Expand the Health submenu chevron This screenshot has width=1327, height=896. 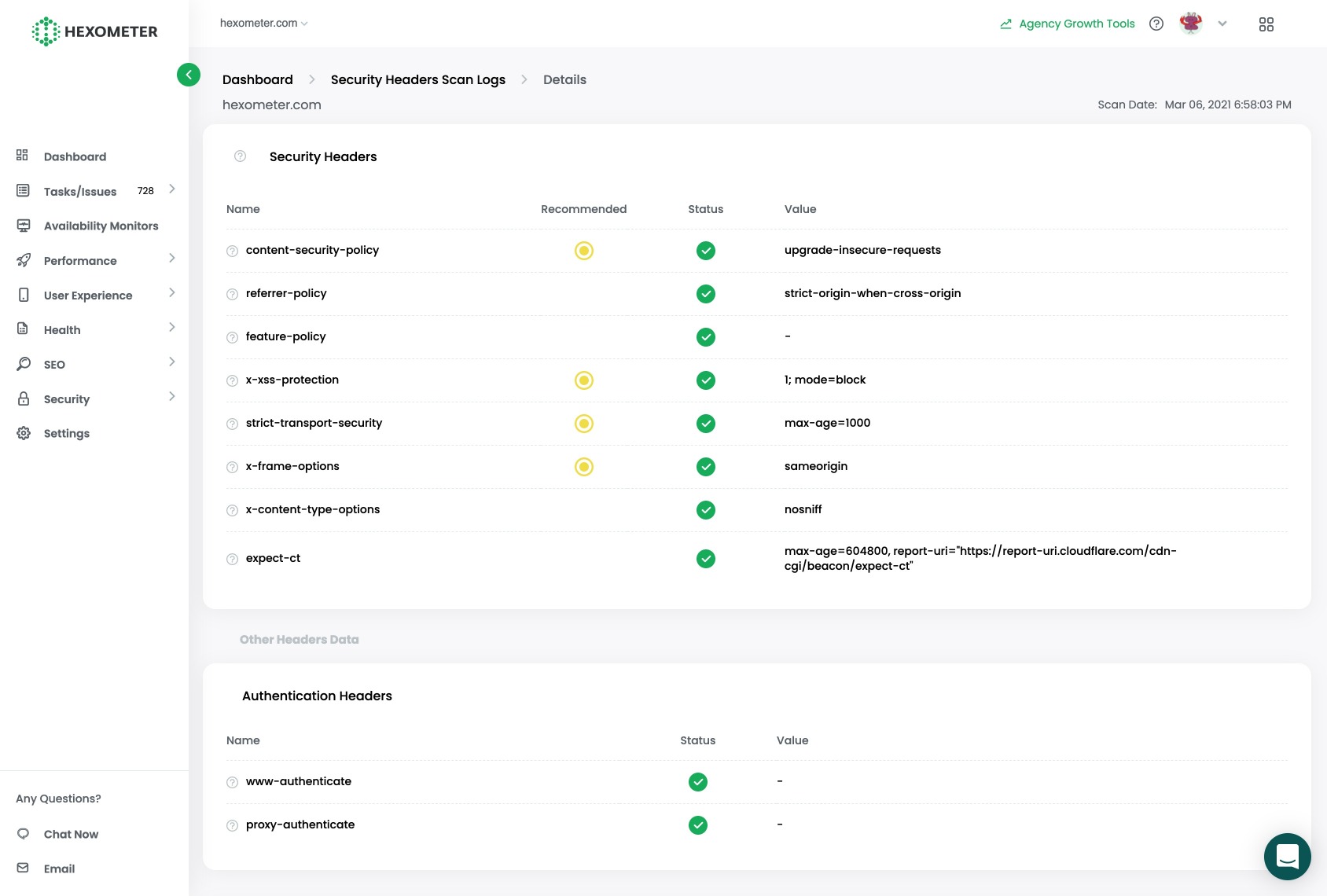[x=171, y=328]
